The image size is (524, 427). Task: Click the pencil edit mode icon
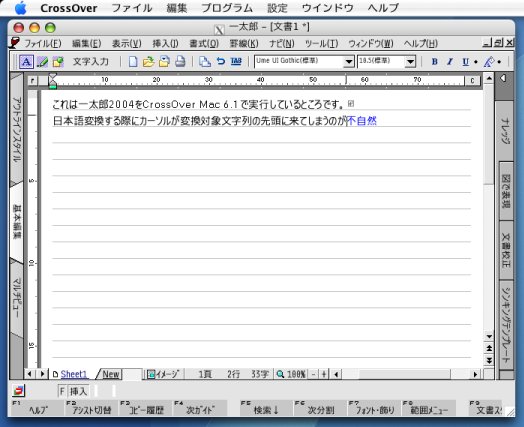pos(42,62)
